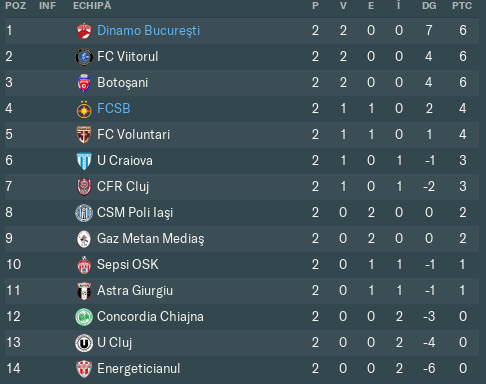Select the Astra Giurgiu team name
Screen dimensions: 486x384
135,290
